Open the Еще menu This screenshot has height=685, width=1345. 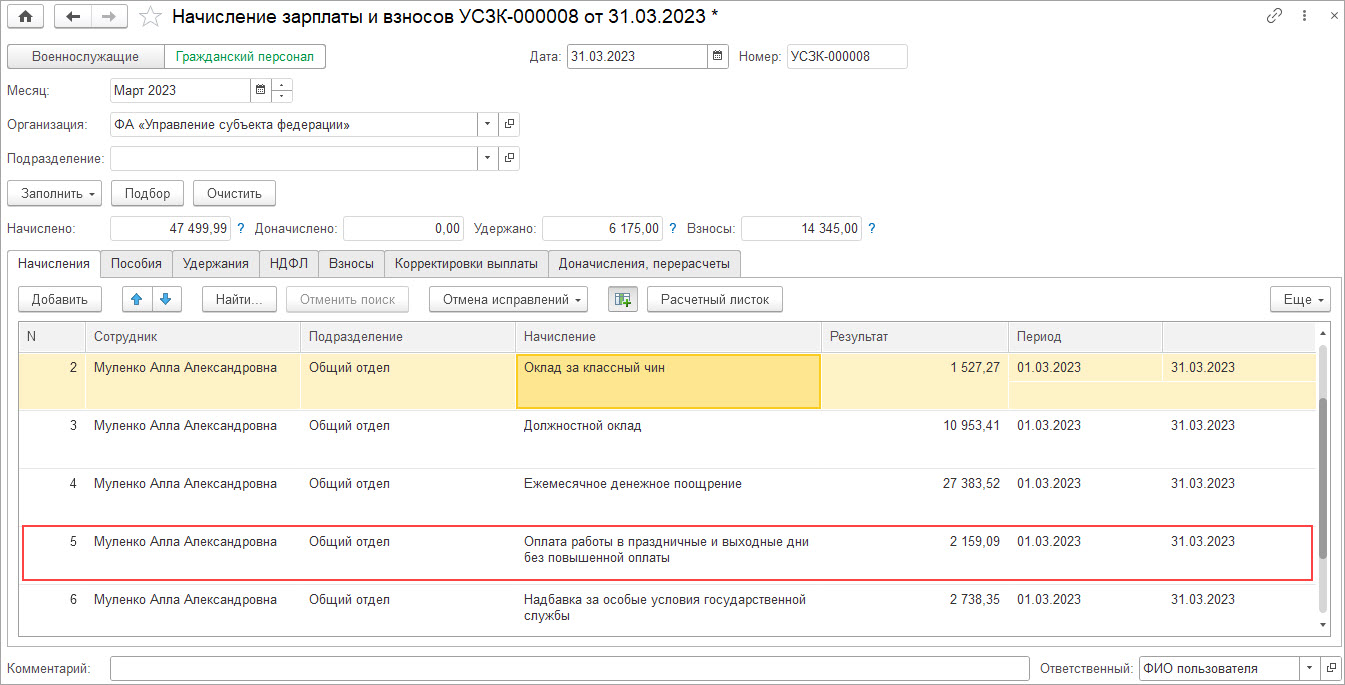[1300, 299]
